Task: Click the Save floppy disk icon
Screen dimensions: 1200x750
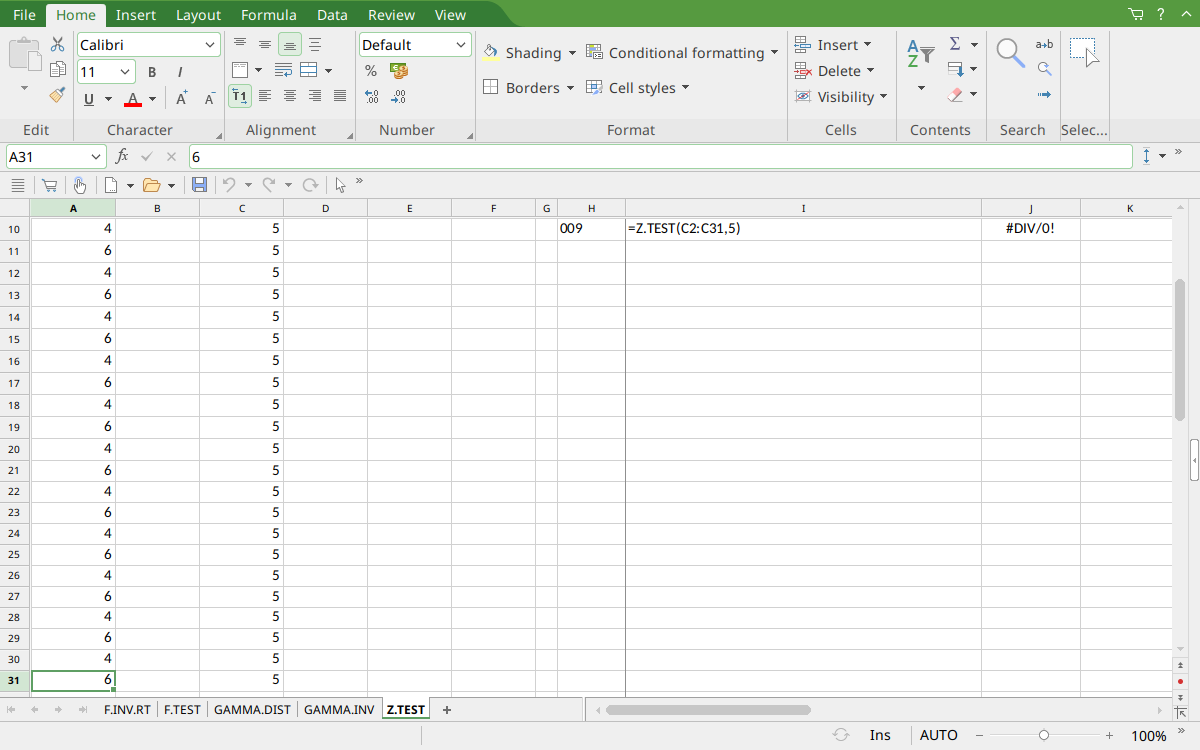Action: [199, 185]
